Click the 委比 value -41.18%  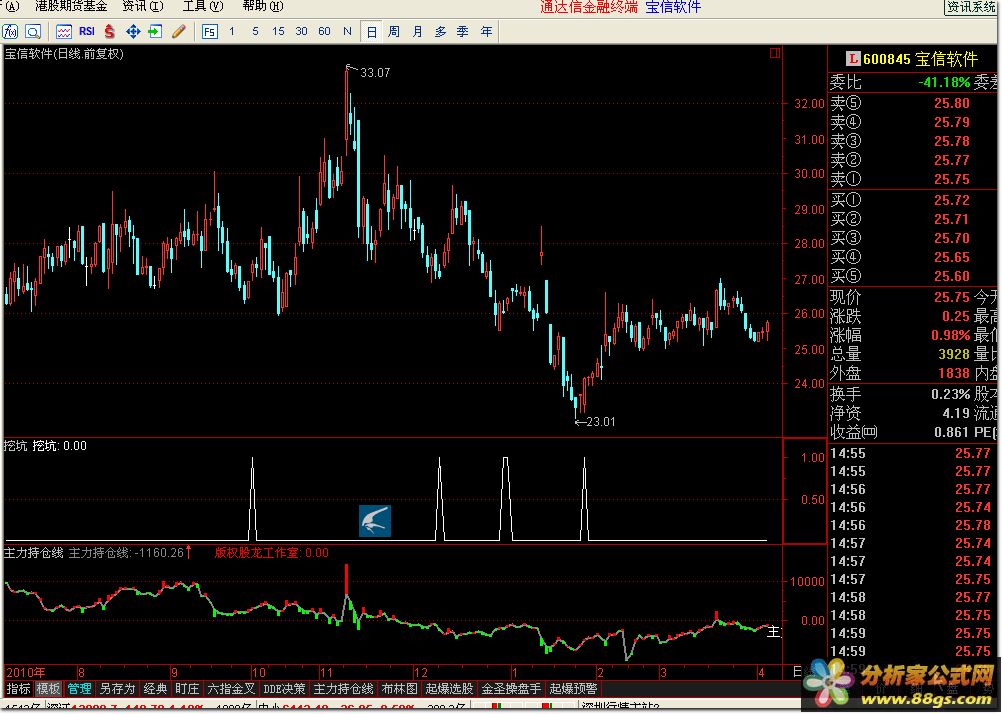click(944, 83)
